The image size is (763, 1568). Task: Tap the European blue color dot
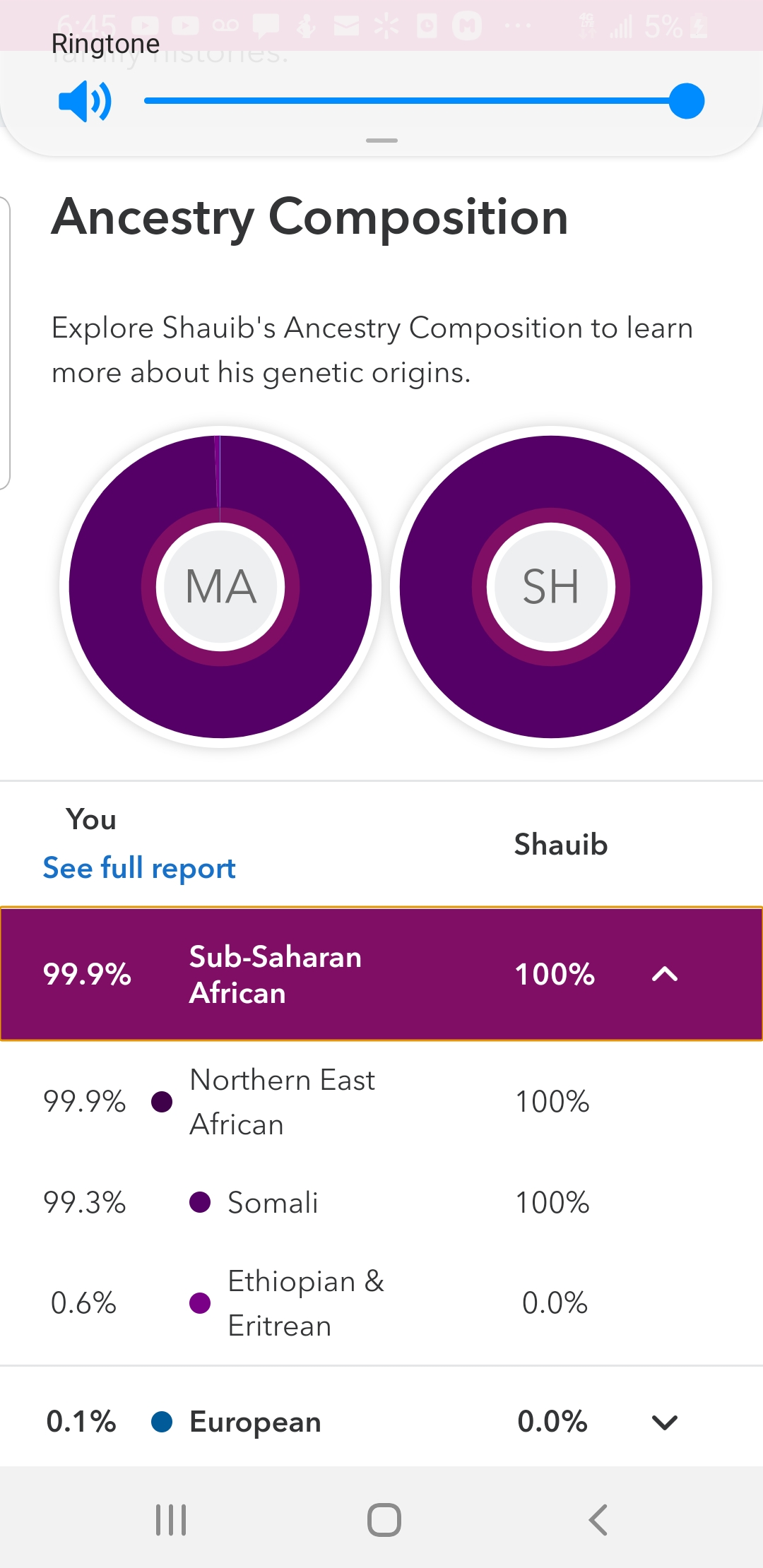[162, 1422]
